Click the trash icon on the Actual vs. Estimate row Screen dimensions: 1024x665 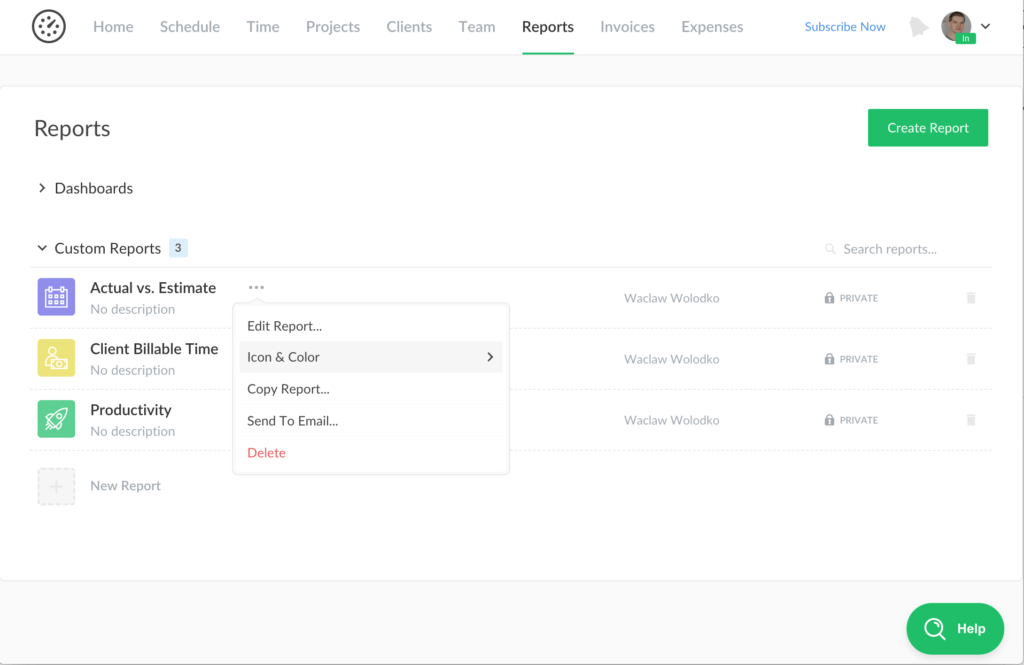(x=970, y=297)
